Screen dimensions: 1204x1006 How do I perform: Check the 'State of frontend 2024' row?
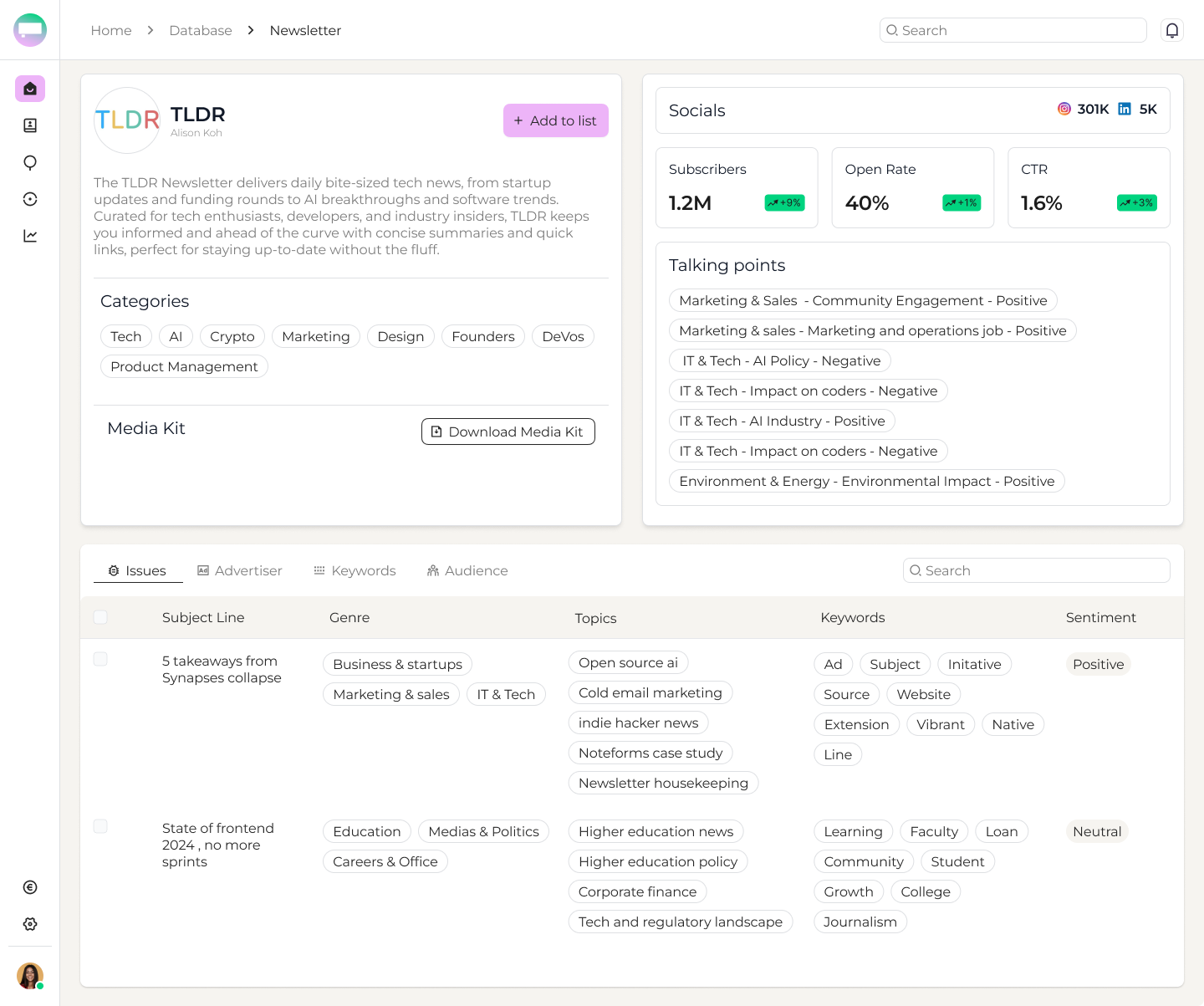click(100, 826)
